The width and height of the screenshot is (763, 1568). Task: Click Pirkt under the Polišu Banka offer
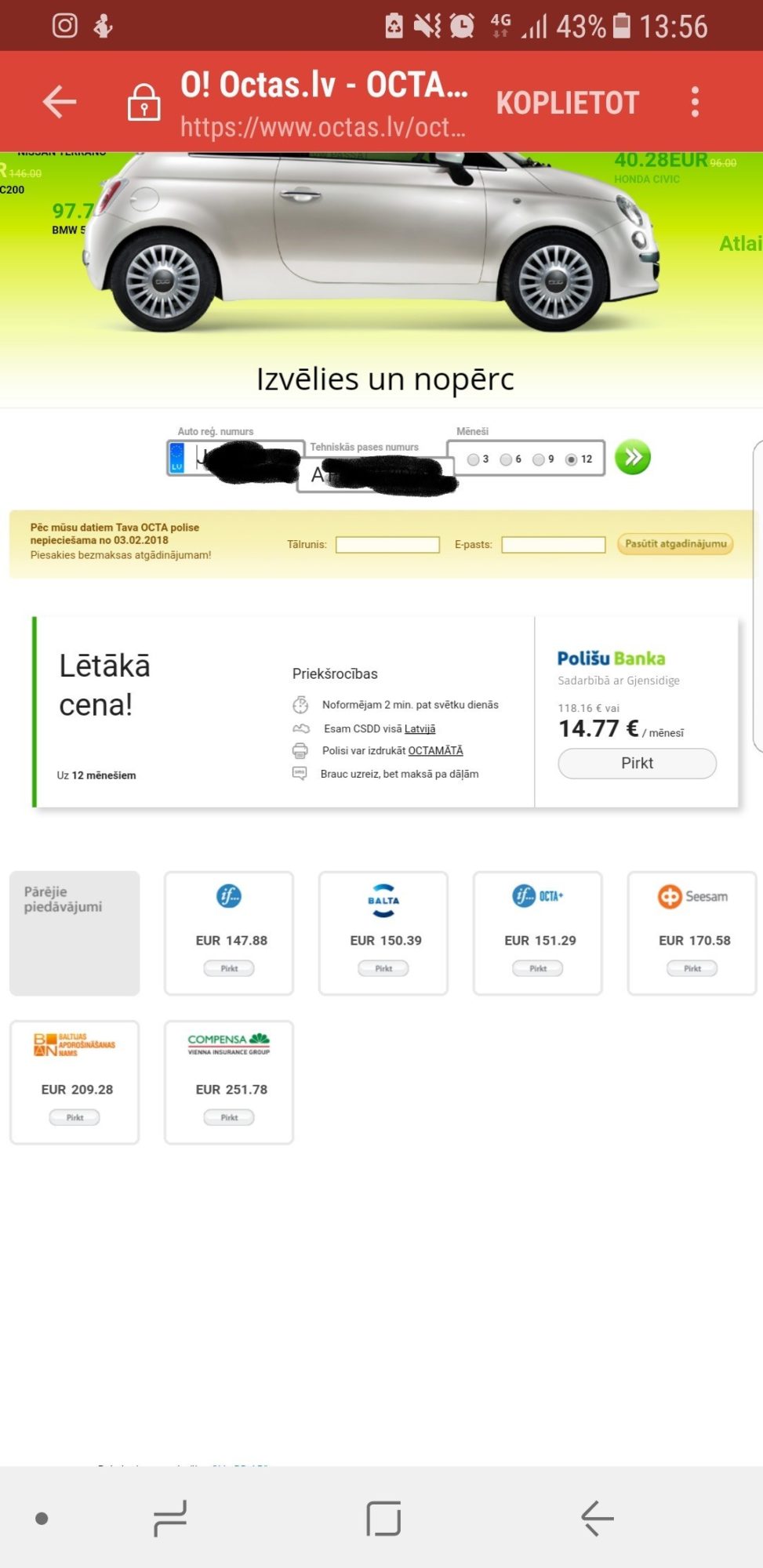pyautogui.click(x=637, y=764)
